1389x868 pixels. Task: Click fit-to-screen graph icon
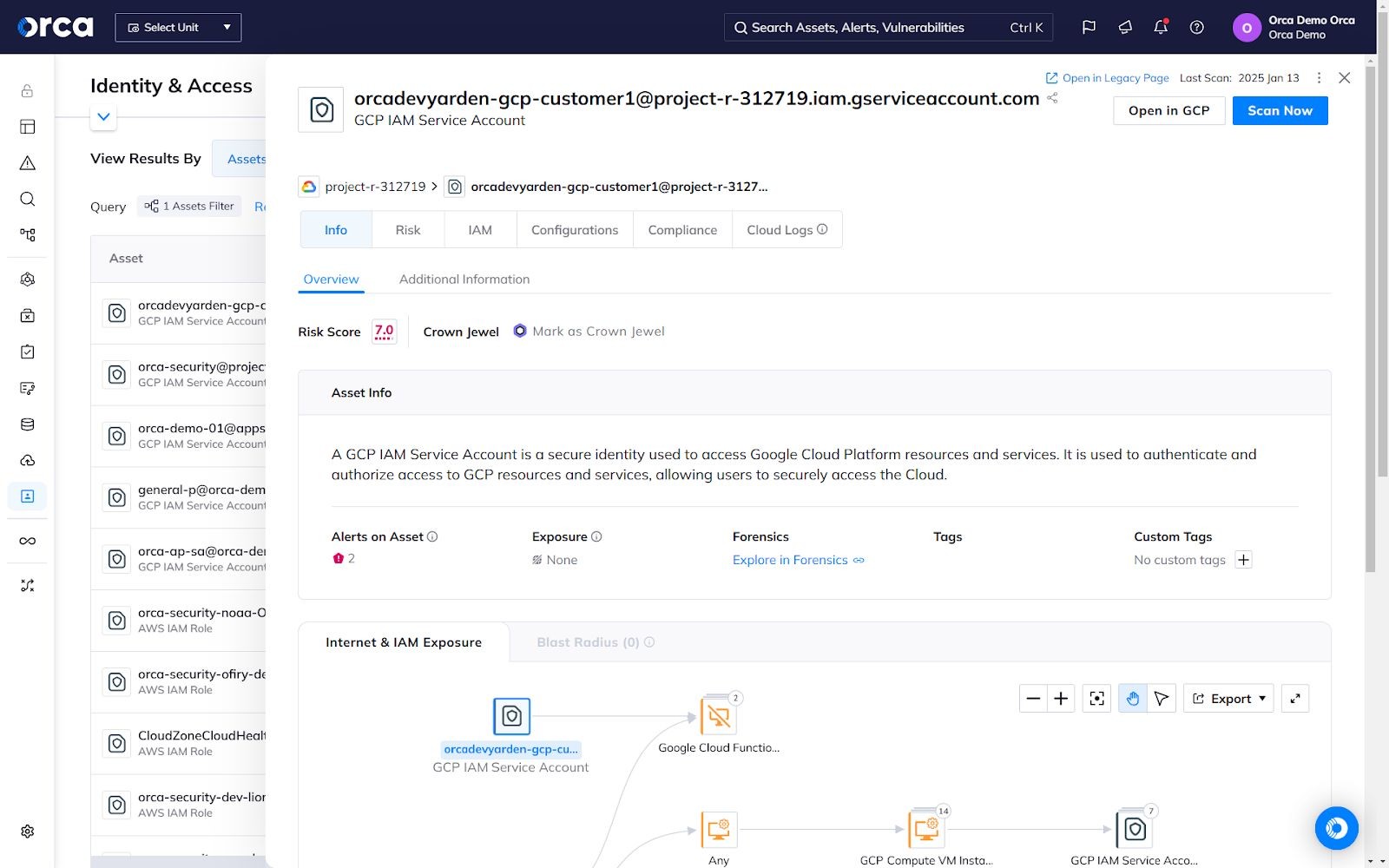pos(1097,699)
